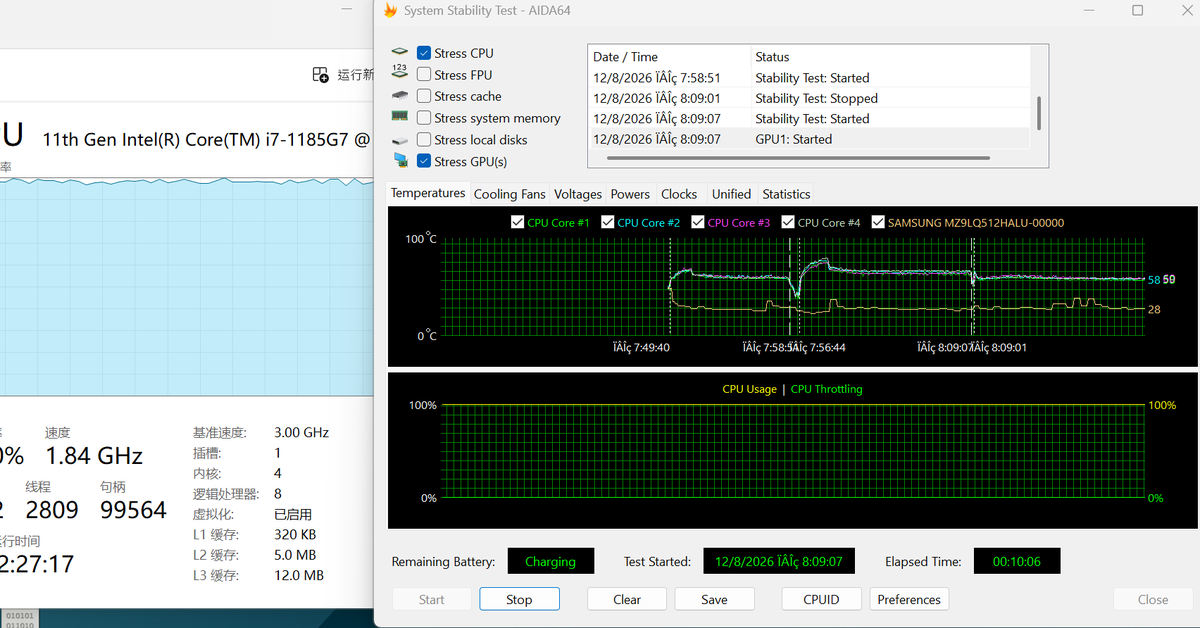Viewport: 1200px width, 628px height.
Task: Click the RAM module icon beside Stress system memory
Action: click(x=400, y=118)
